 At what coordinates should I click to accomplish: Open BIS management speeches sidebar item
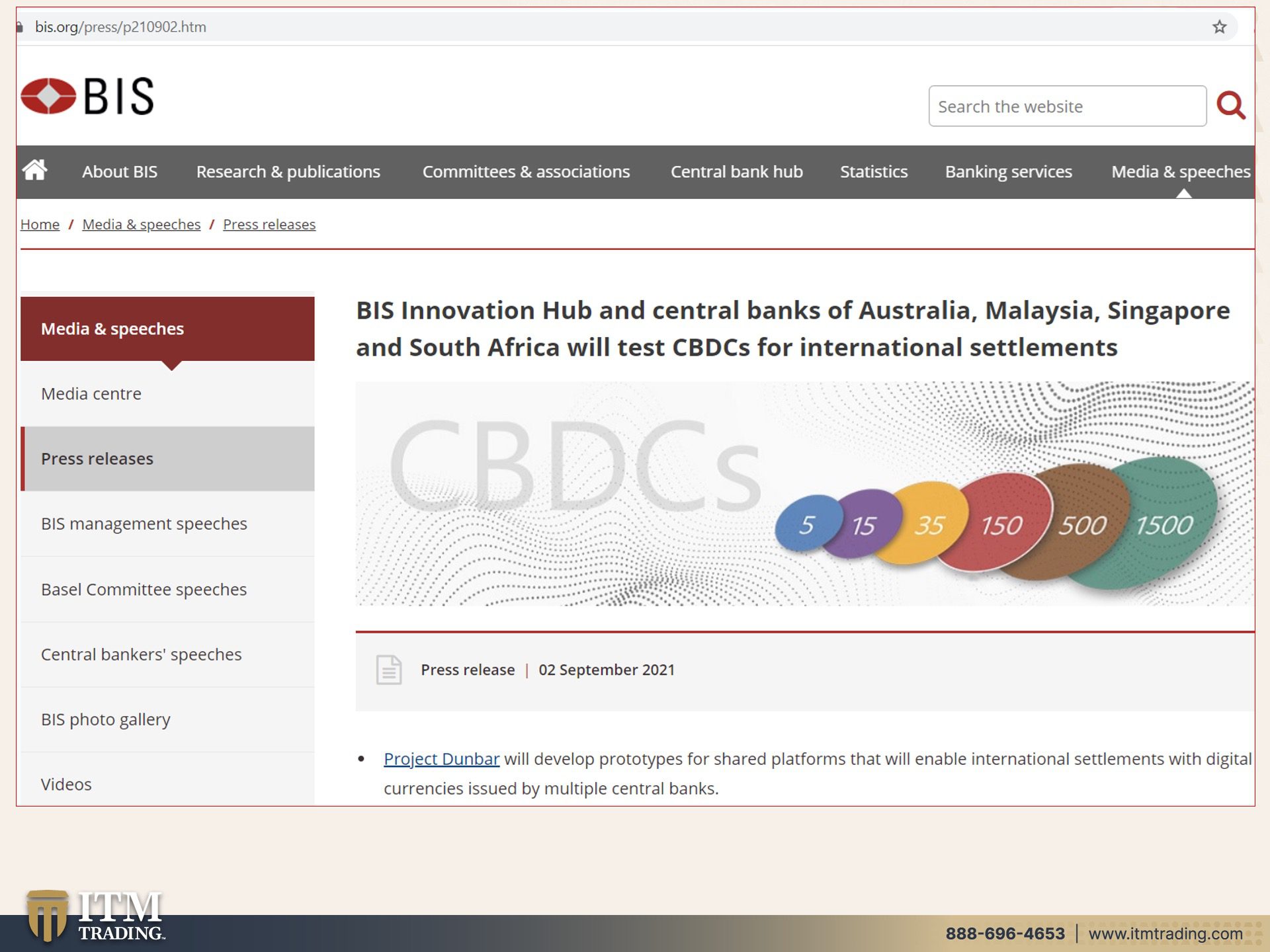[x=167, y=524]
